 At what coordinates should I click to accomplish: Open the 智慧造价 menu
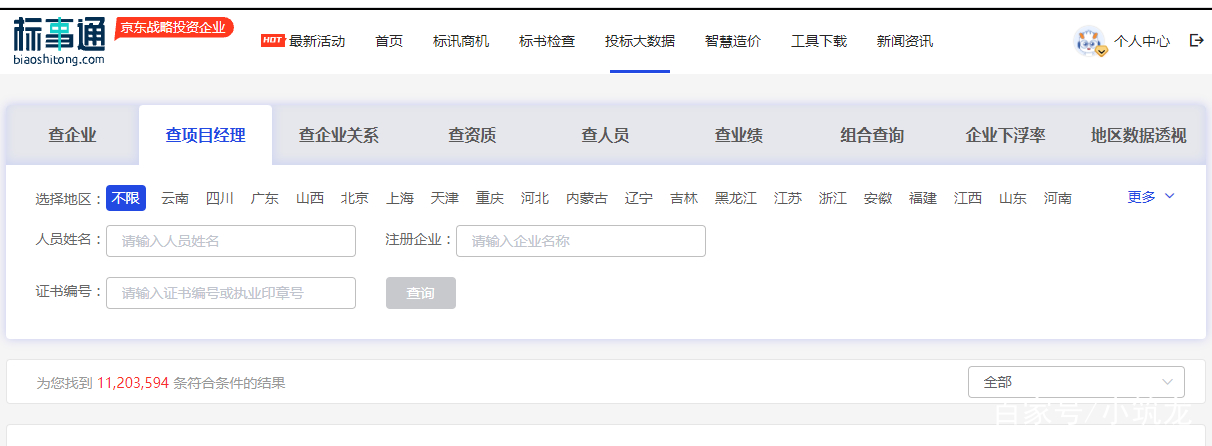pos(733,41)
